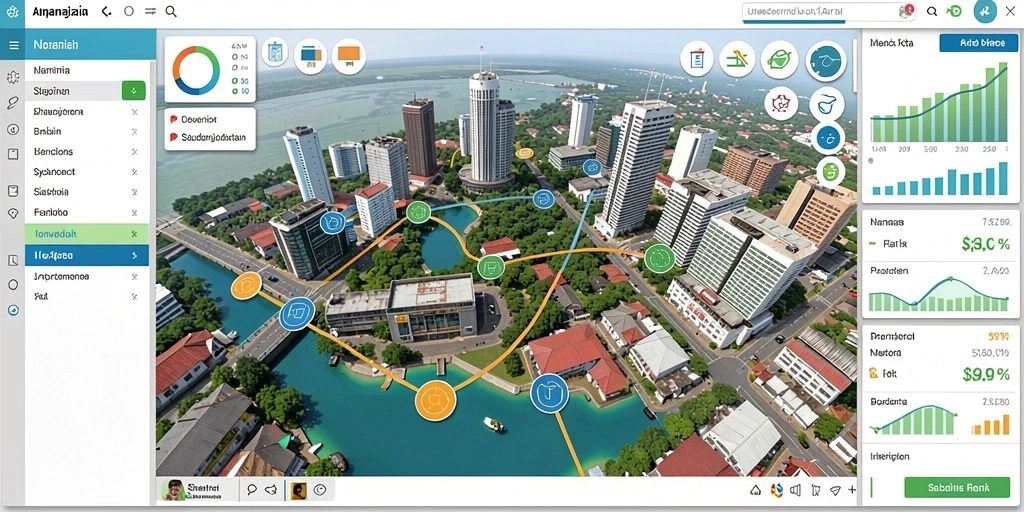Click the blue cup round icon on map
Screen dimensions: 1024x512
click(x=827, y=104)
